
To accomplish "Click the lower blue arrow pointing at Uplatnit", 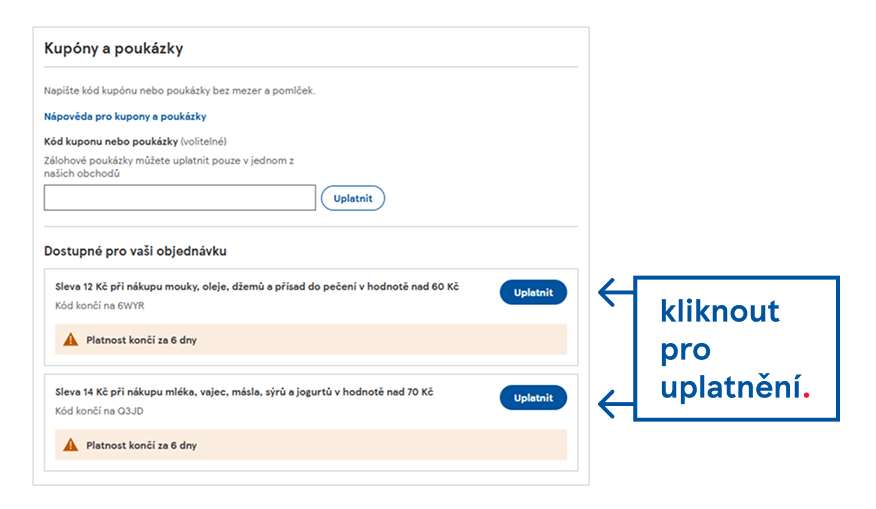I will (616, 404).
